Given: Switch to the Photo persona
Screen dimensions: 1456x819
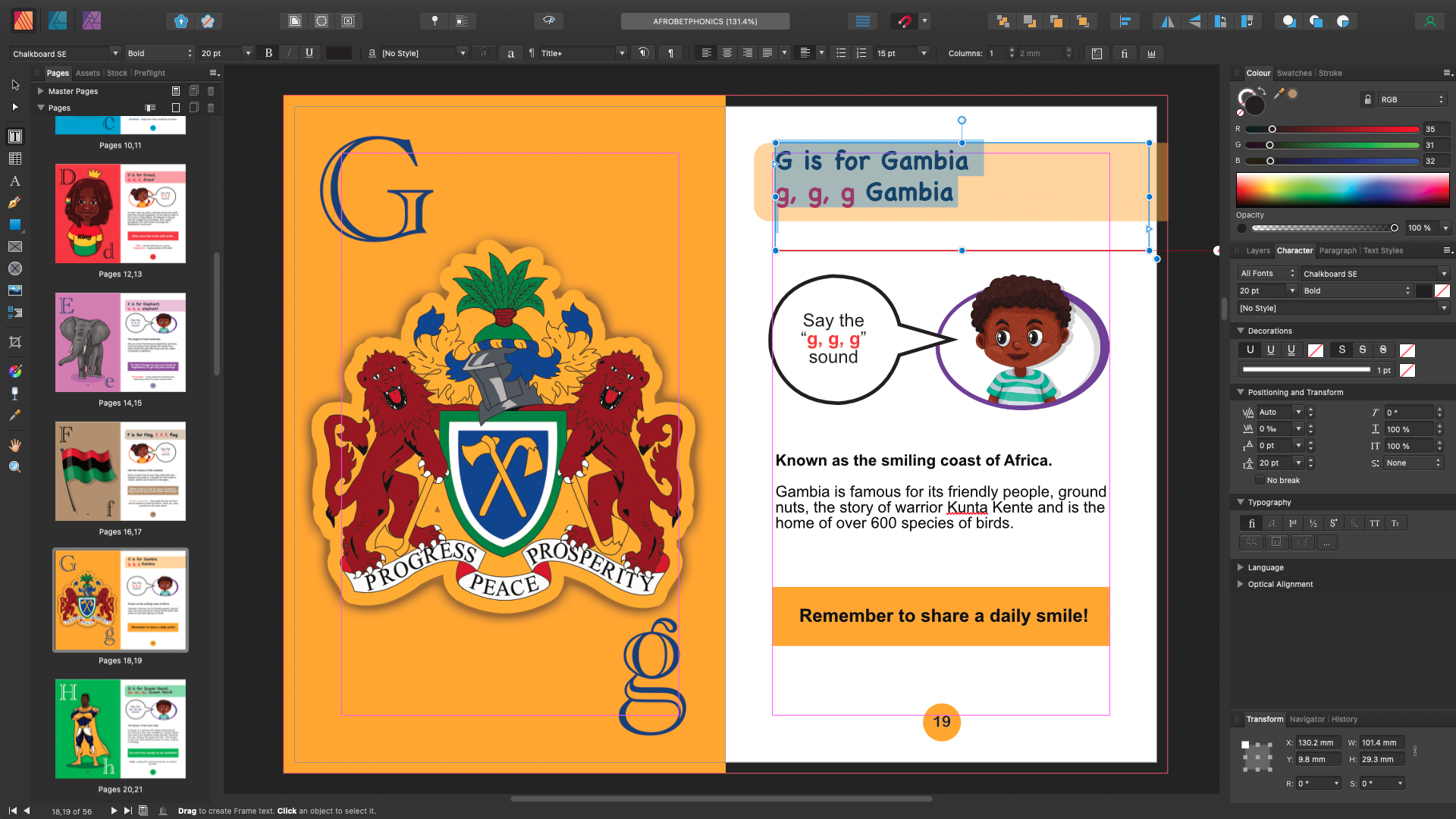Looking at the screenshot, I should coord(91,20).
